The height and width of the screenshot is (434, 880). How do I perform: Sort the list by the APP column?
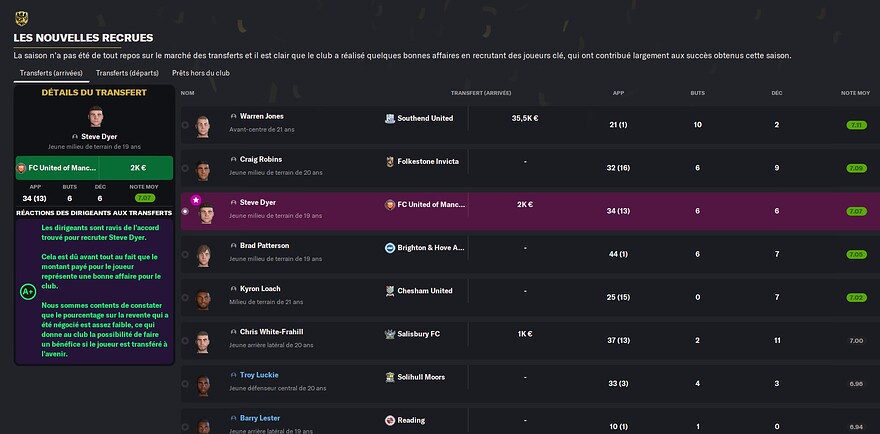[618, 93]
